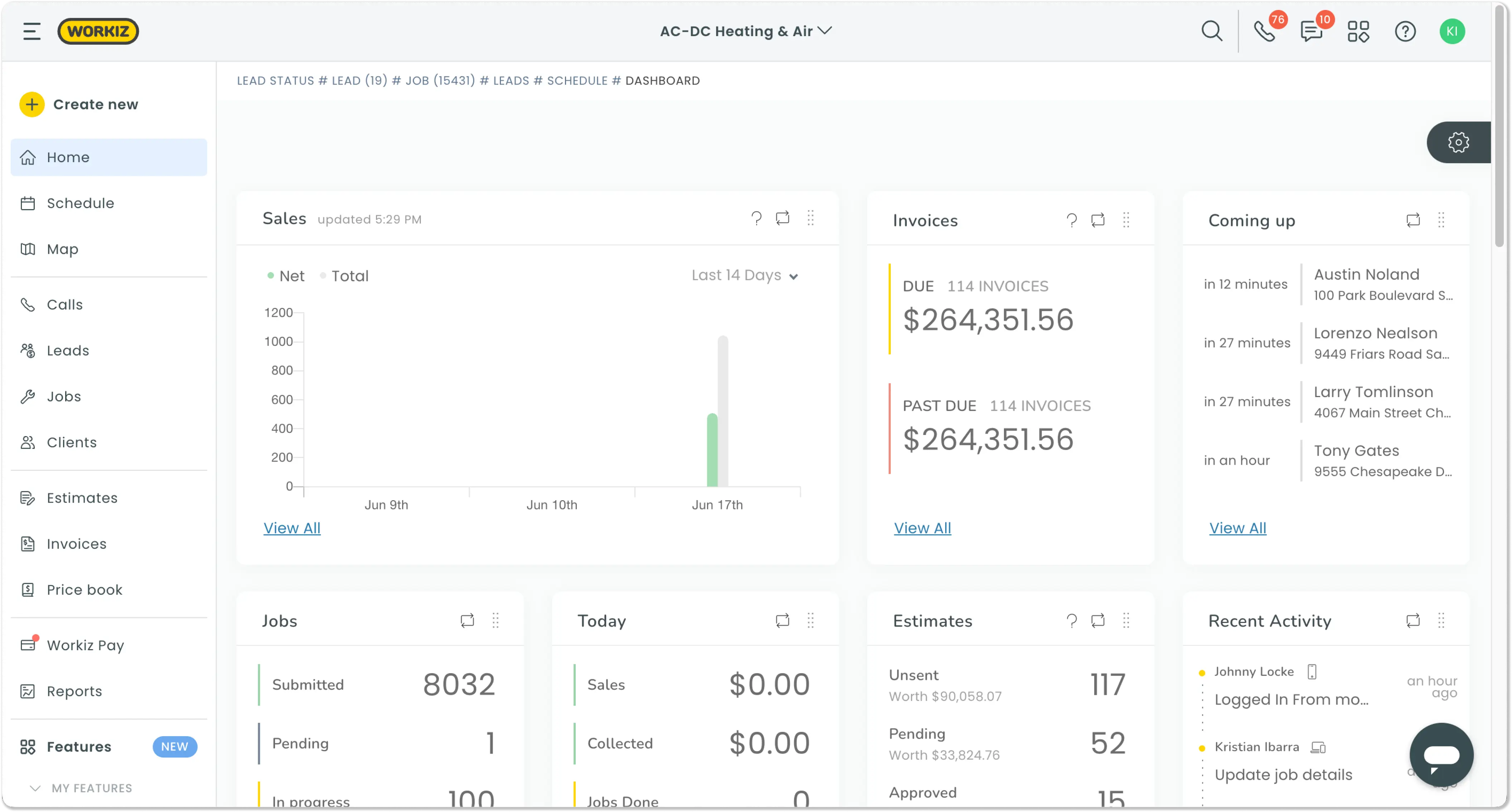This screenshot has width=1512, height=812.
Task: Open the search magnifier icon
Action: [1212, 31]
